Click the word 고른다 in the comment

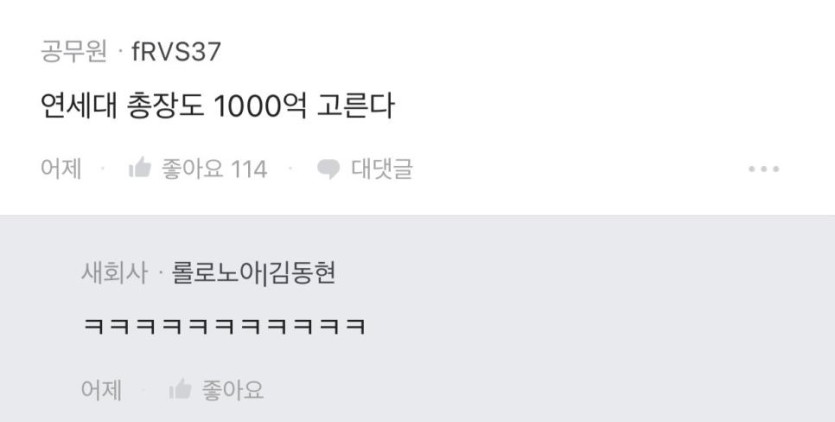pyautogui.click(x=355, y=106)
